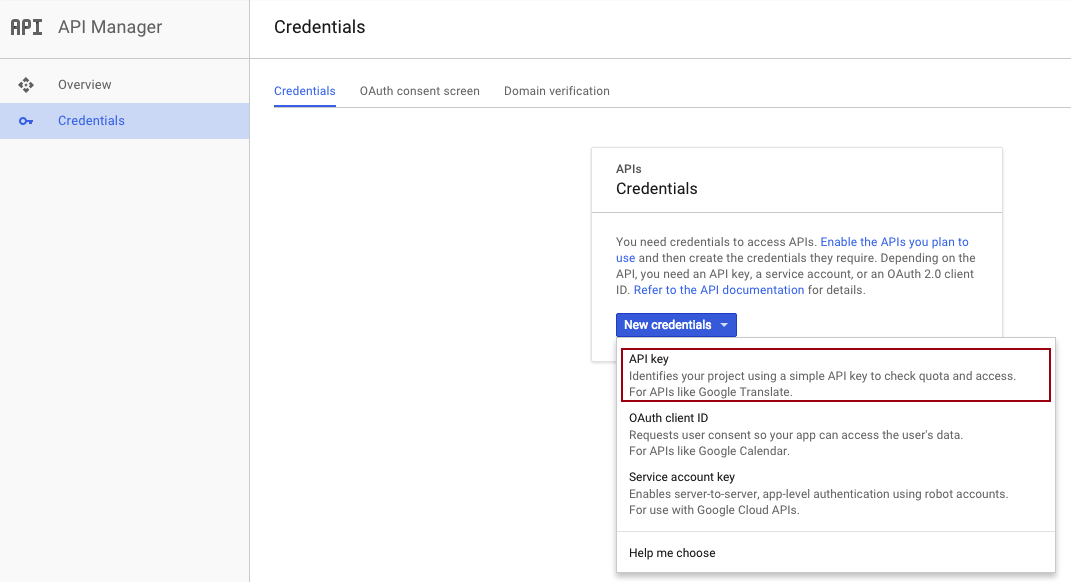Follow the Enable the APIs link
1071x582 pixels.
(x=894, y=242)
